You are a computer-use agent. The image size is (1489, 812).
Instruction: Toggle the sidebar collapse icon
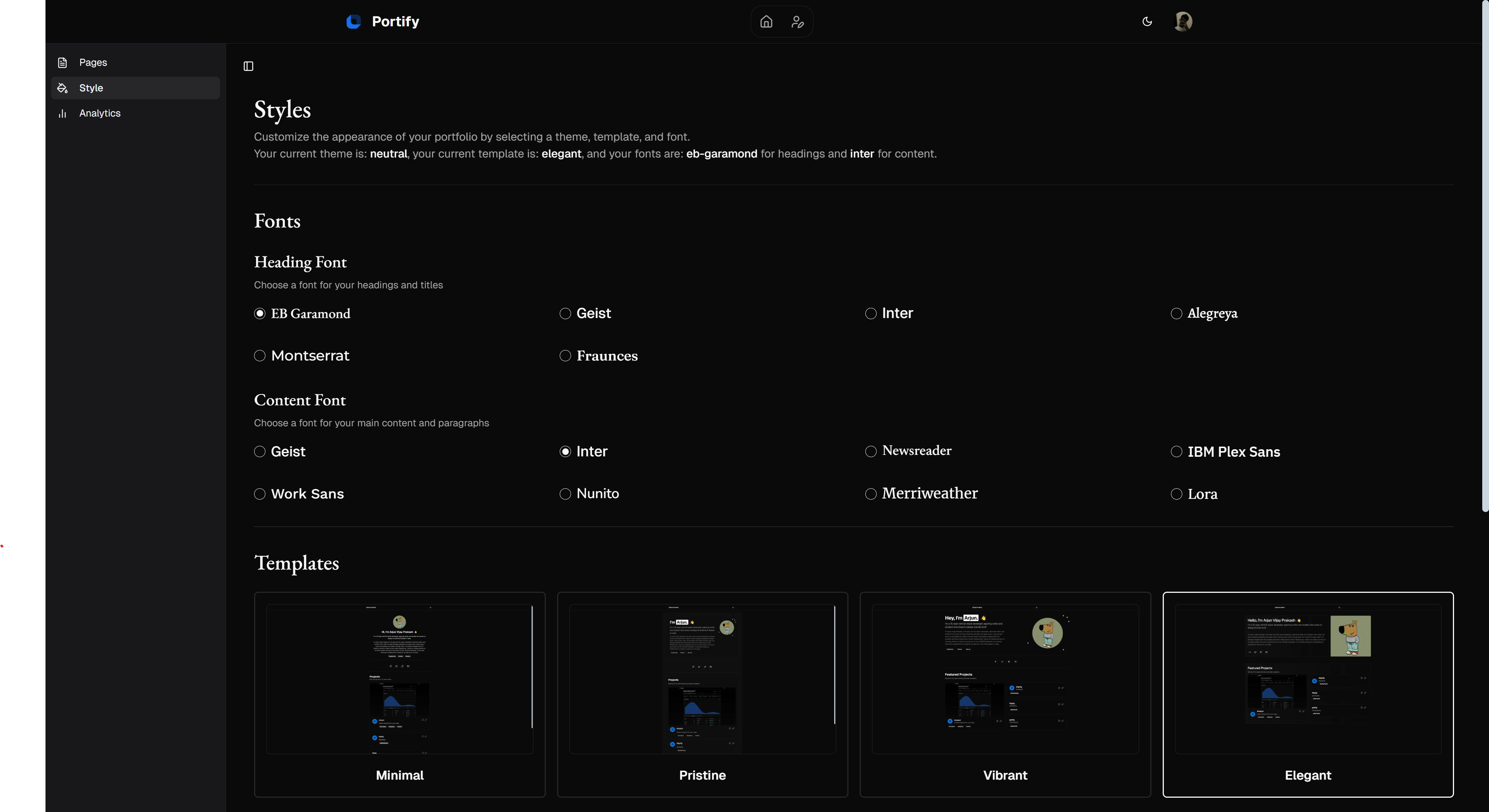point(248,66)
